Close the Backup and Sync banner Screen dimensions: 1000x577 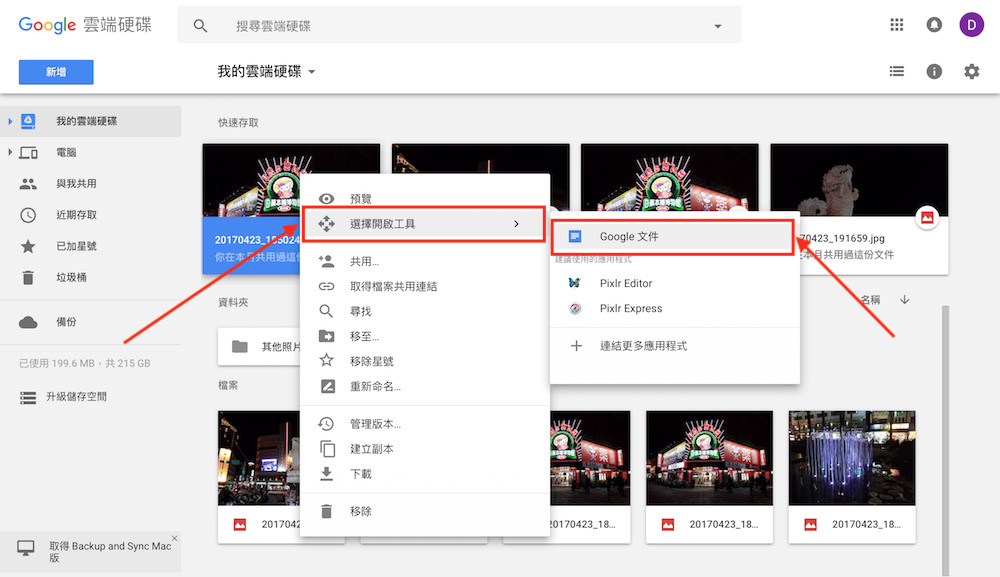coord(174,539)
